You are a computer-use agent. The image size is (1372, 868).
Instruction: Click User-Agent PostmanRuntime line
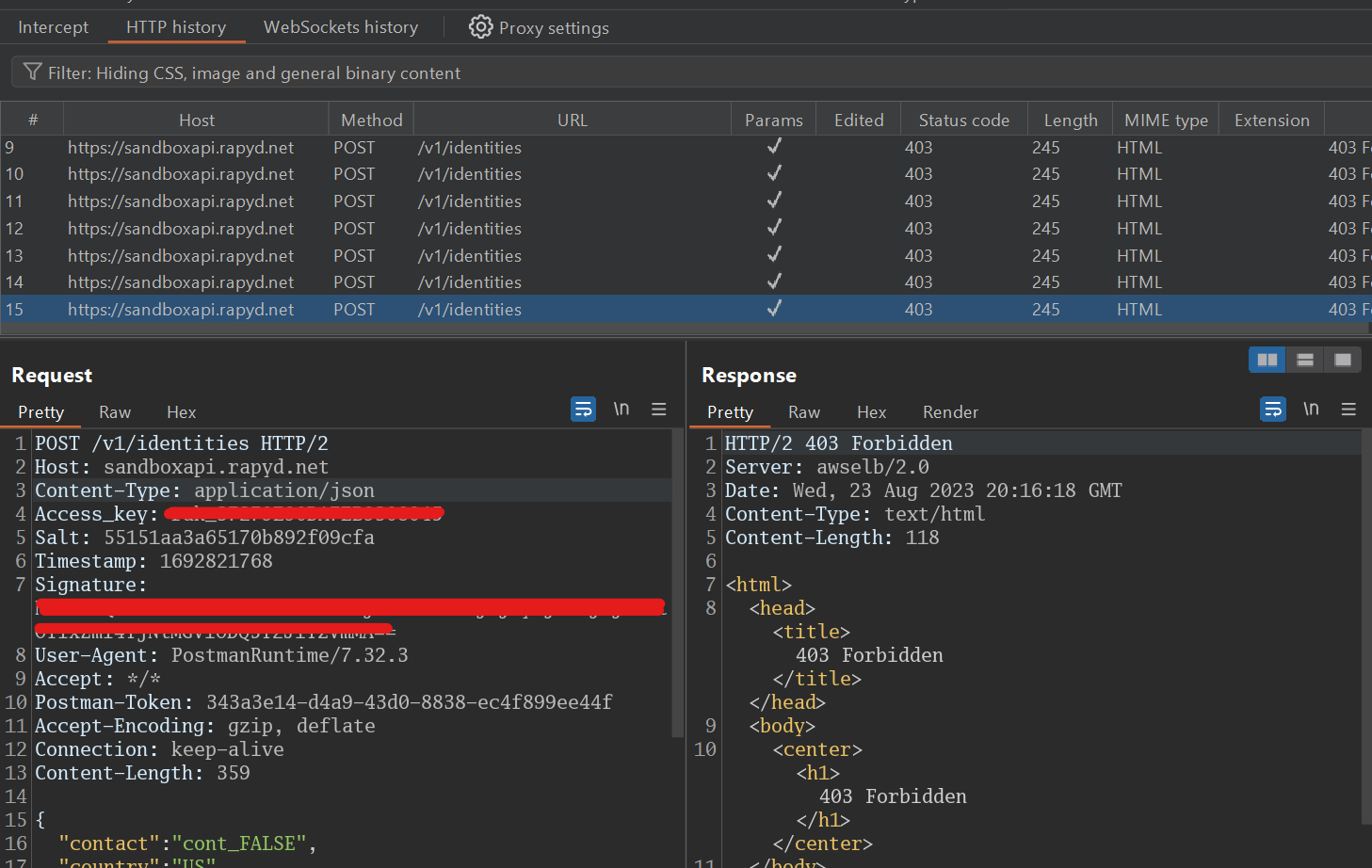pos(221,655)
